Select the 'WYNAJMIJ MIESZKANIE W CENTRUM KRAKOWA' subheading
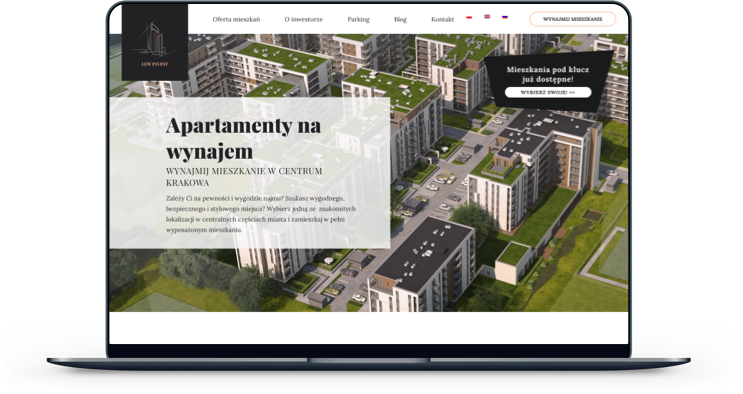 click(x=244, y=177)
